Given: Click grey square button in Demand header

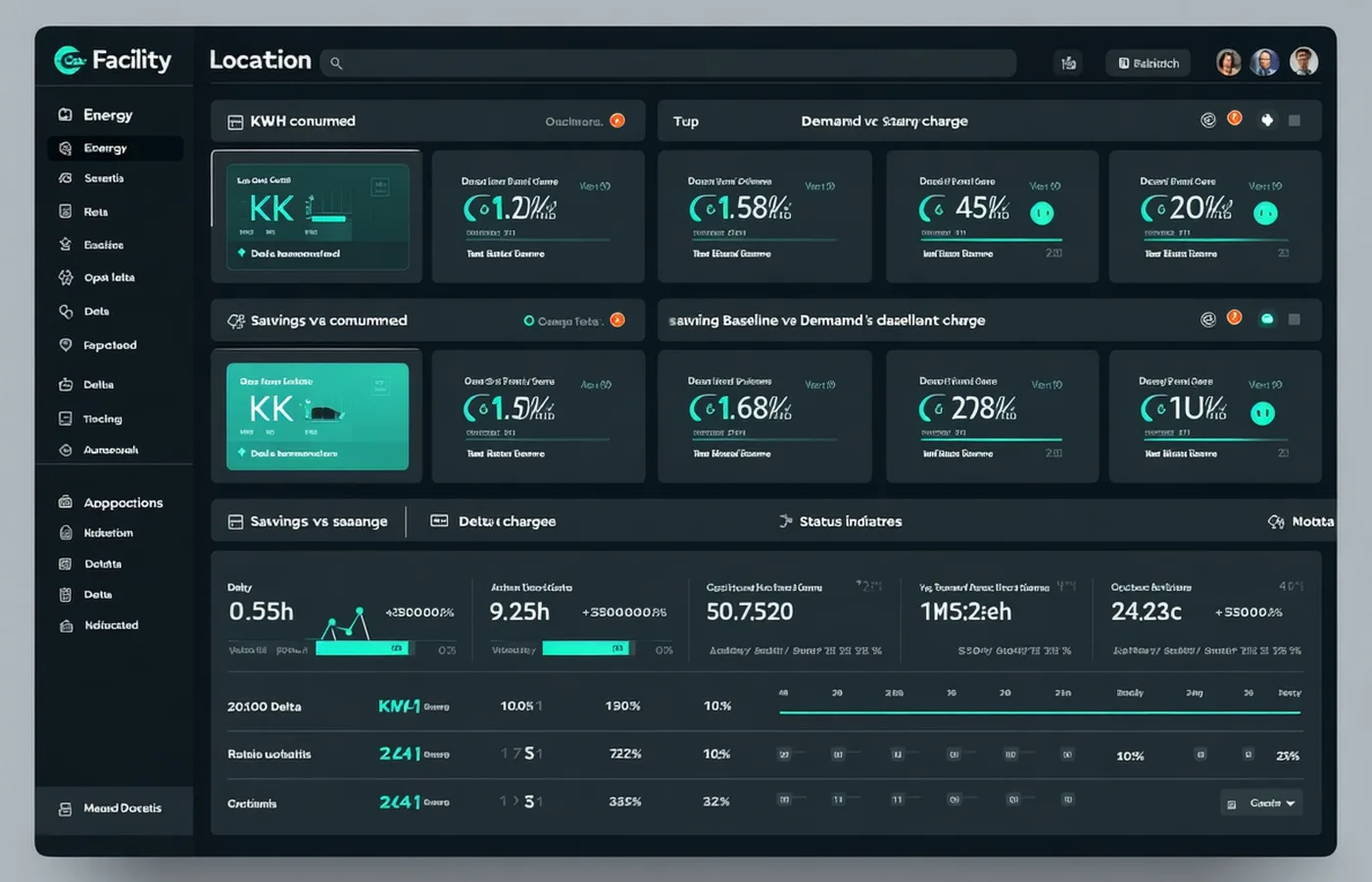Looking at the screenshot, I should 1295,121.
